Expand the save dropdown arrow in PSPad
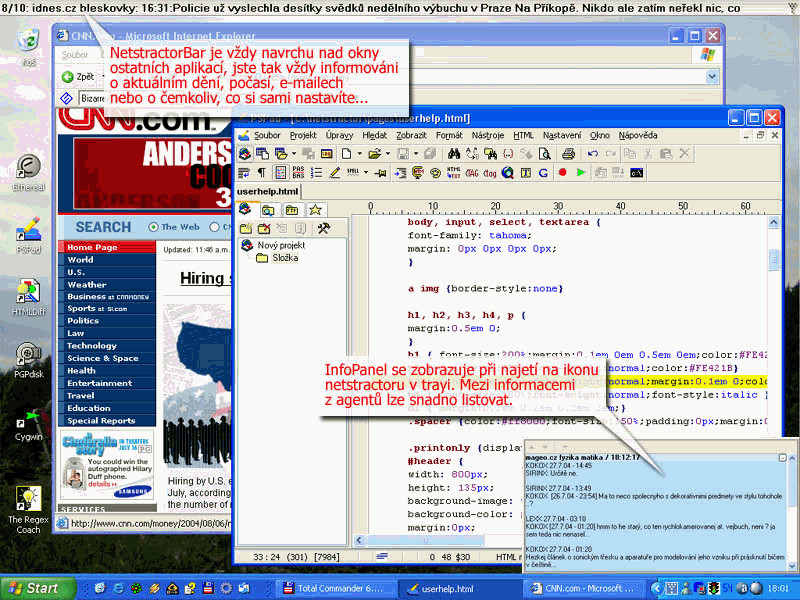The width and height of the screenshot is (800, 600). coord(415,154)
